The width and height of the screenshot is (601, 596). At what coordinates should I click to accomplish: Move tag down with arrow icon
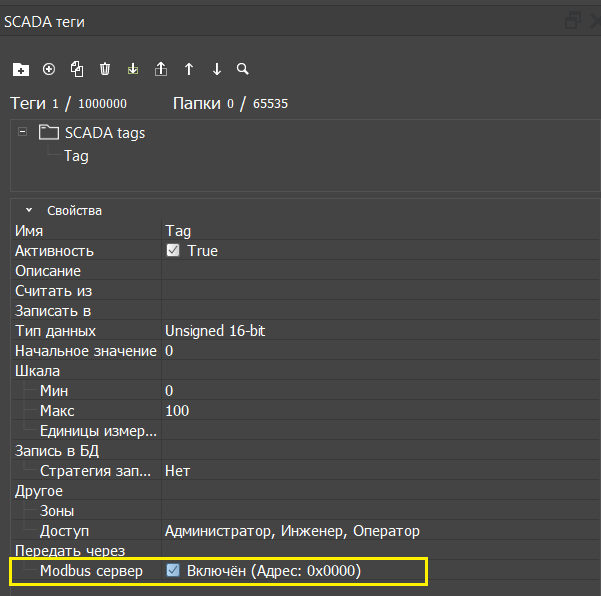pyautogui.click(x=217, y=69)
